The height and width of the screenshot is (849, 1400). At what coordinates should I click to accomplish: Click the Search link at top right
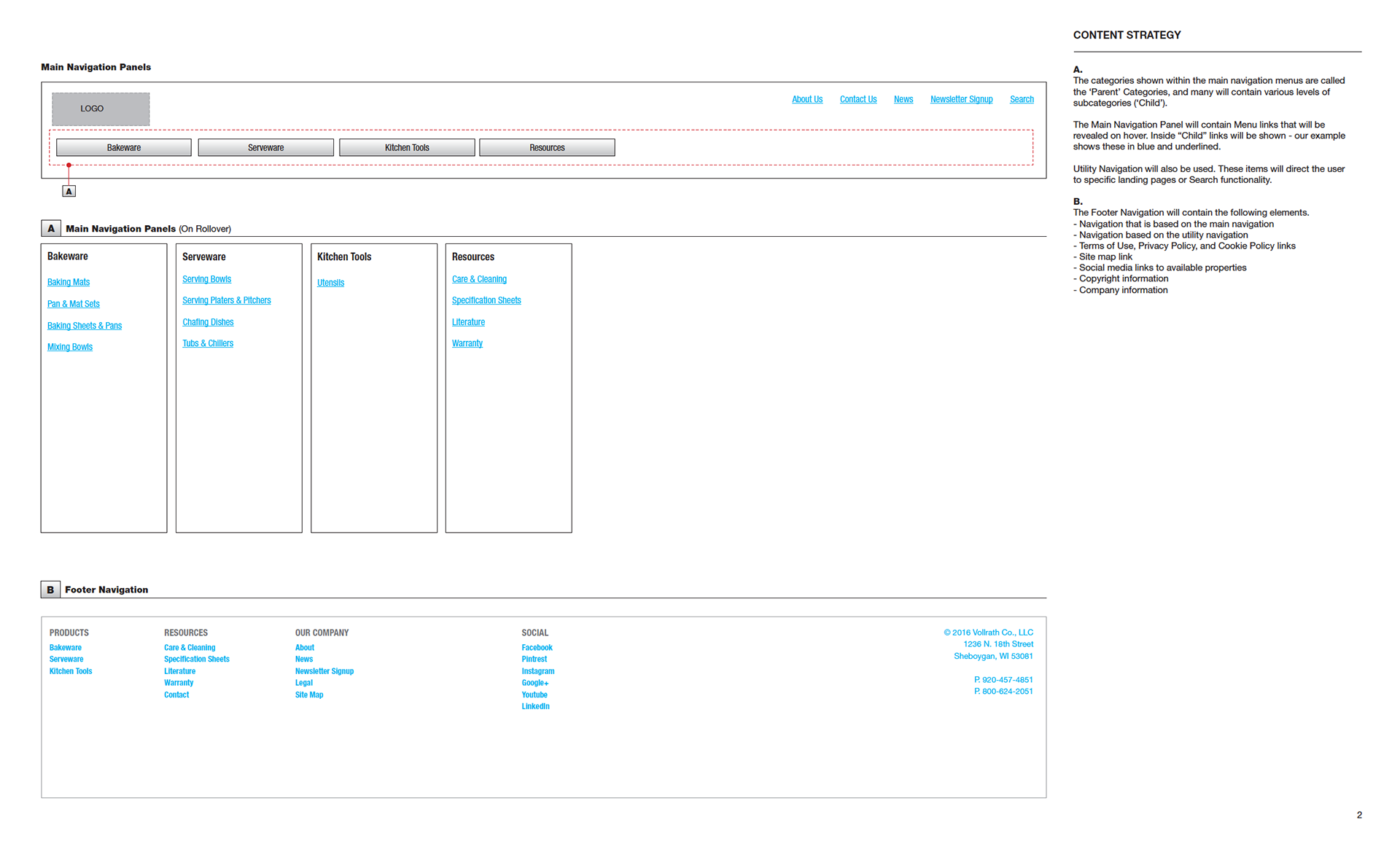click(x=1021, y=99)
